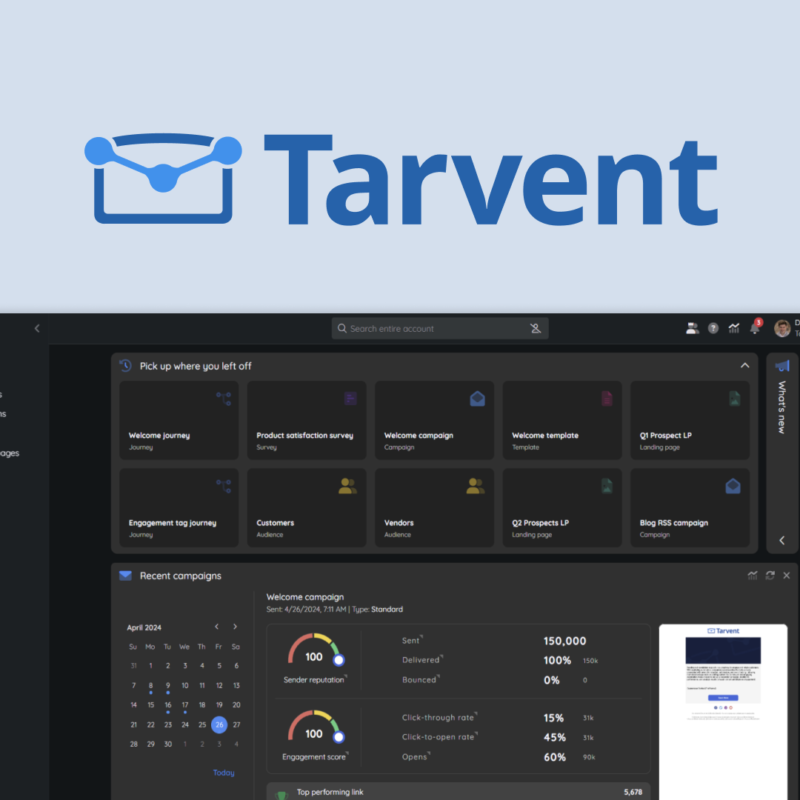The height and width of the screenshot is (800, 800).
Task: Click the Today link under calendar
Action: (x=223, y=772)
